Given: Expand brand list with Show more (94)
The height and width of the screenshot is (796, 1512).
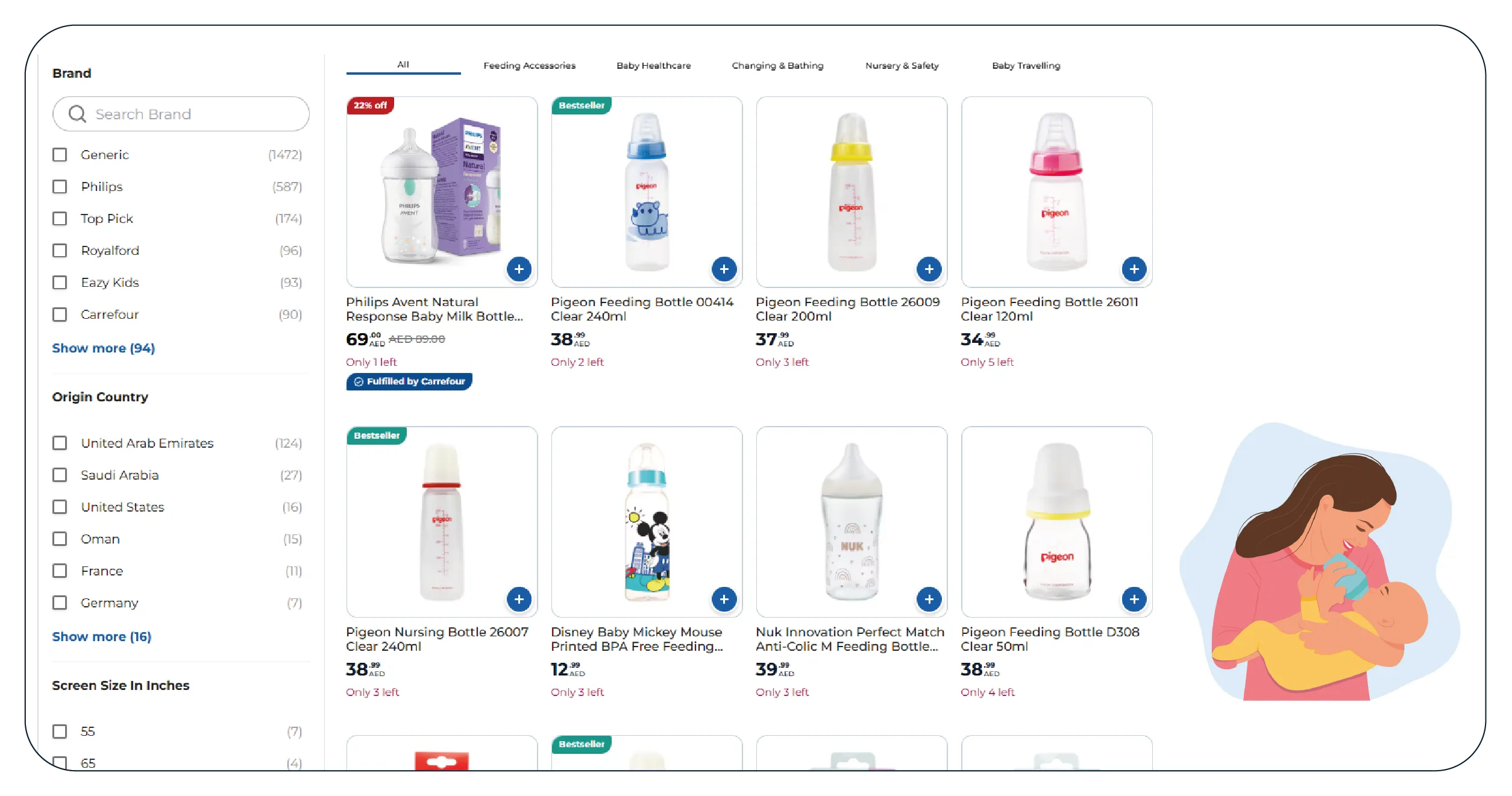Looking at the screenshot, I should (103, 348).
